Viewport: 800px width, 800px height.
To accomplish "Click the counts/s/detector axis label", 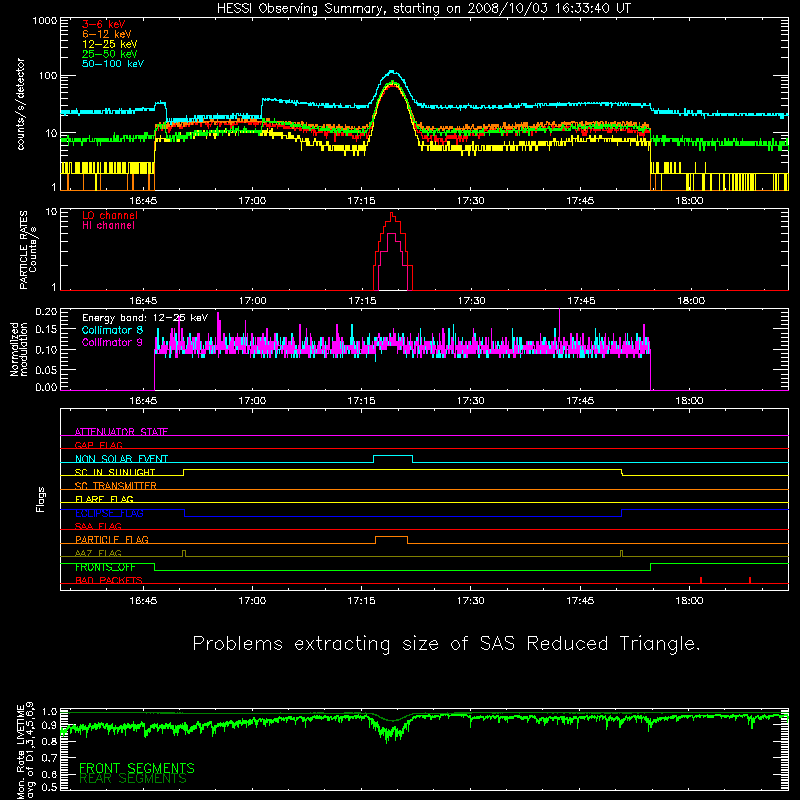I will 21,104.
